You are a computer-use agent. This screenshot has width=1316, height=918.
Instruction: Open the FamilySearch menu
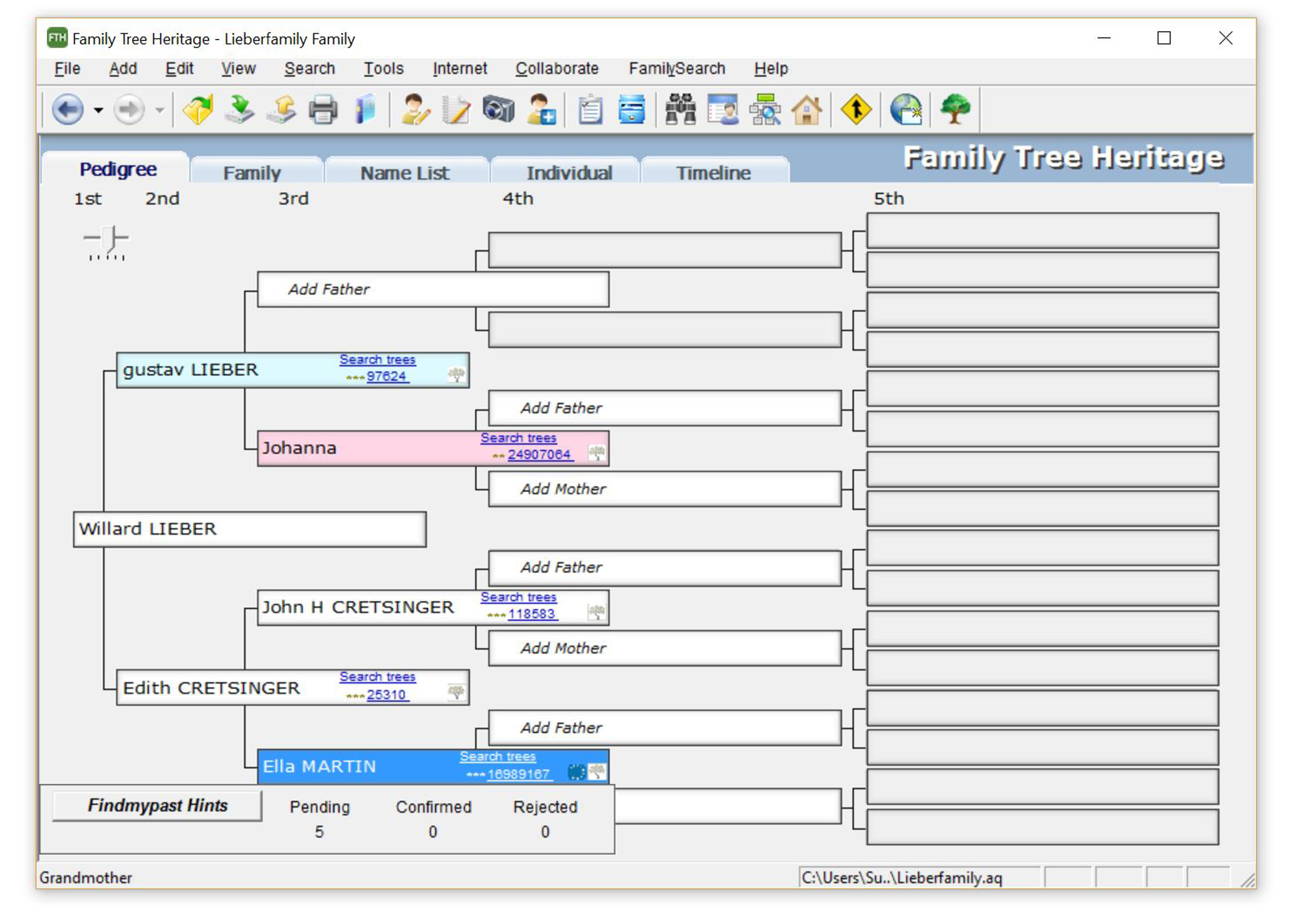pos(677,68)
